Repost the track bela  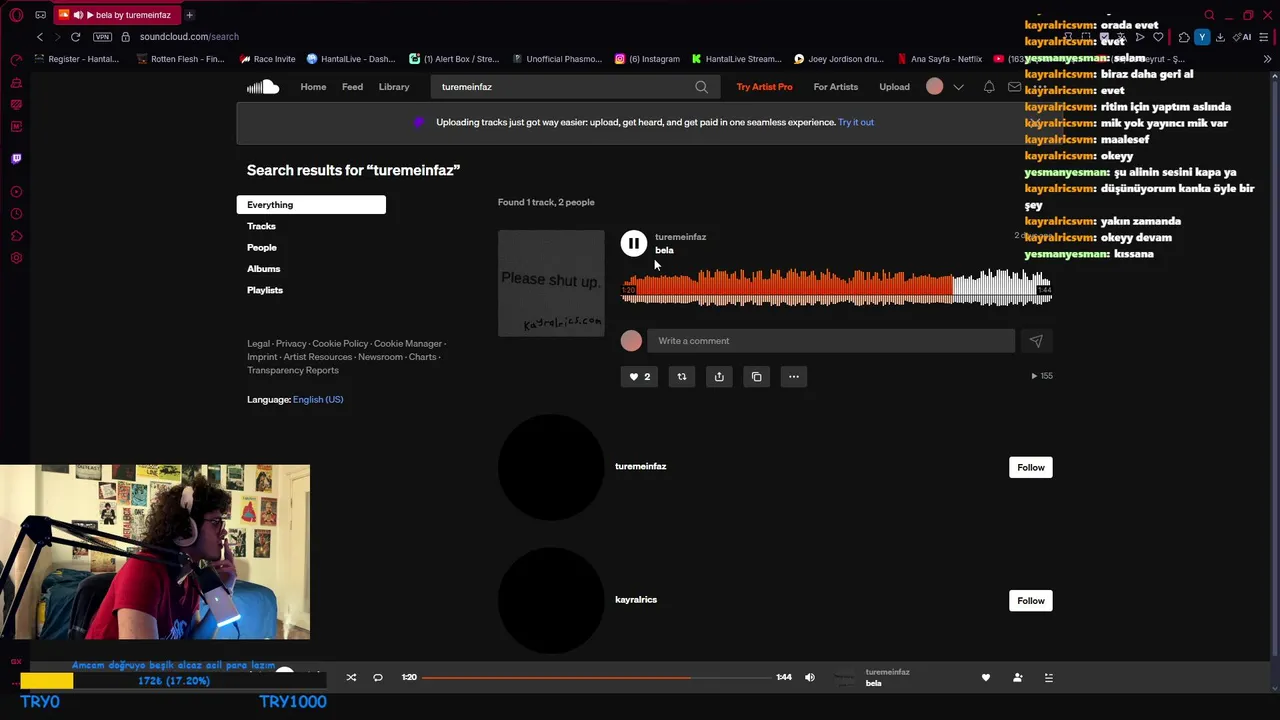(682, 377)
